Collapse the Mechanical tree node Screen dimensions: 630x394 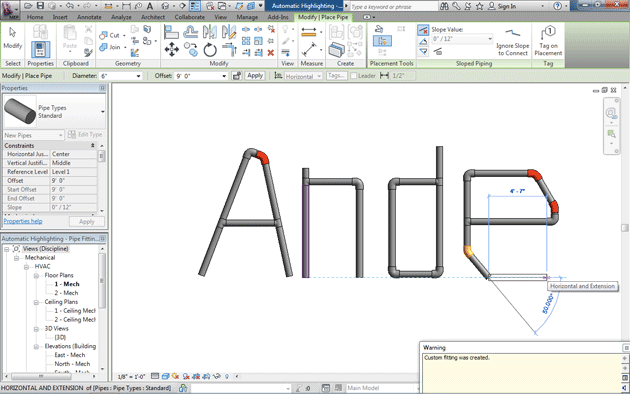tap(16, 258)
